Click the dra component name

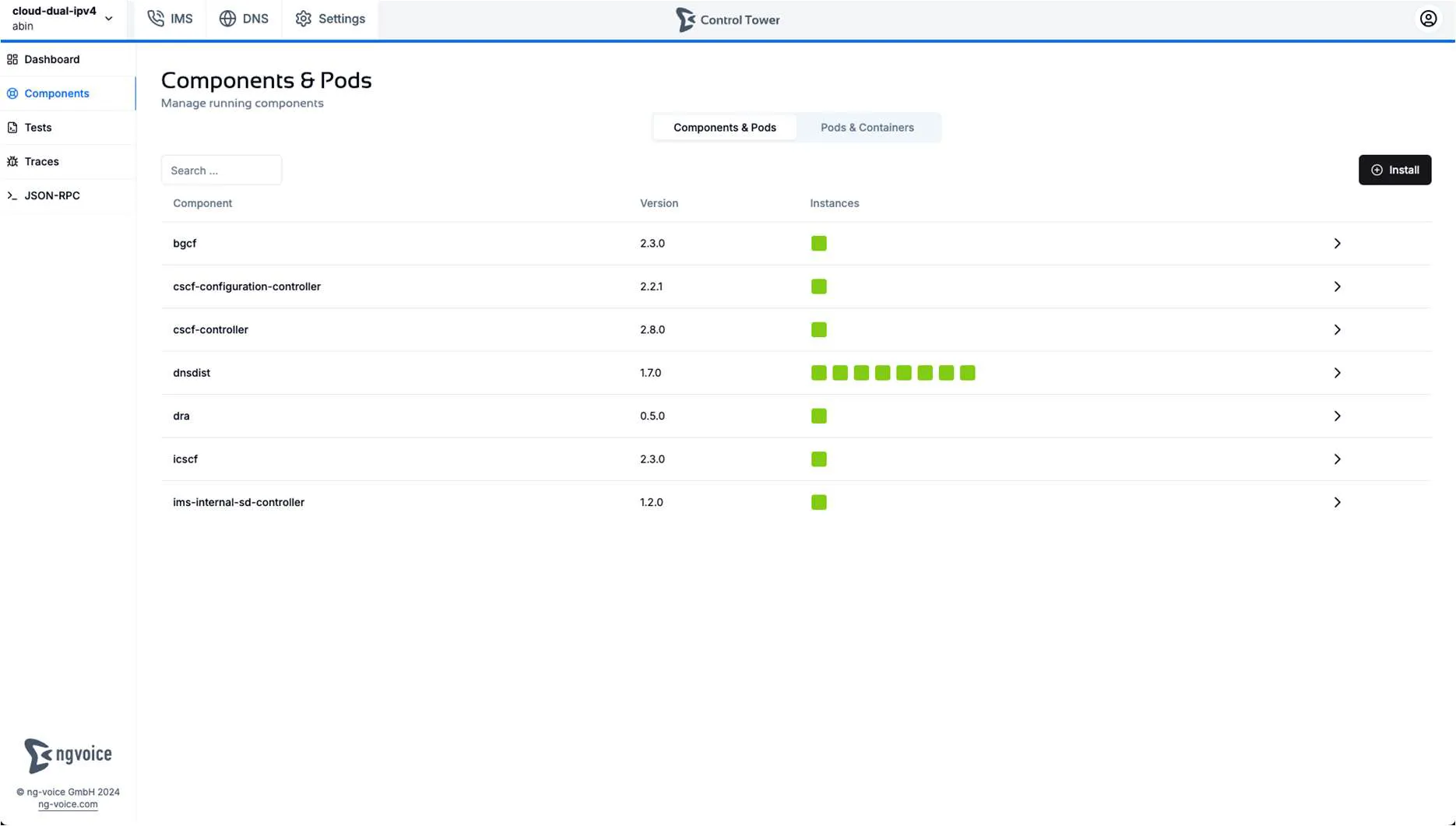(181, 417)
